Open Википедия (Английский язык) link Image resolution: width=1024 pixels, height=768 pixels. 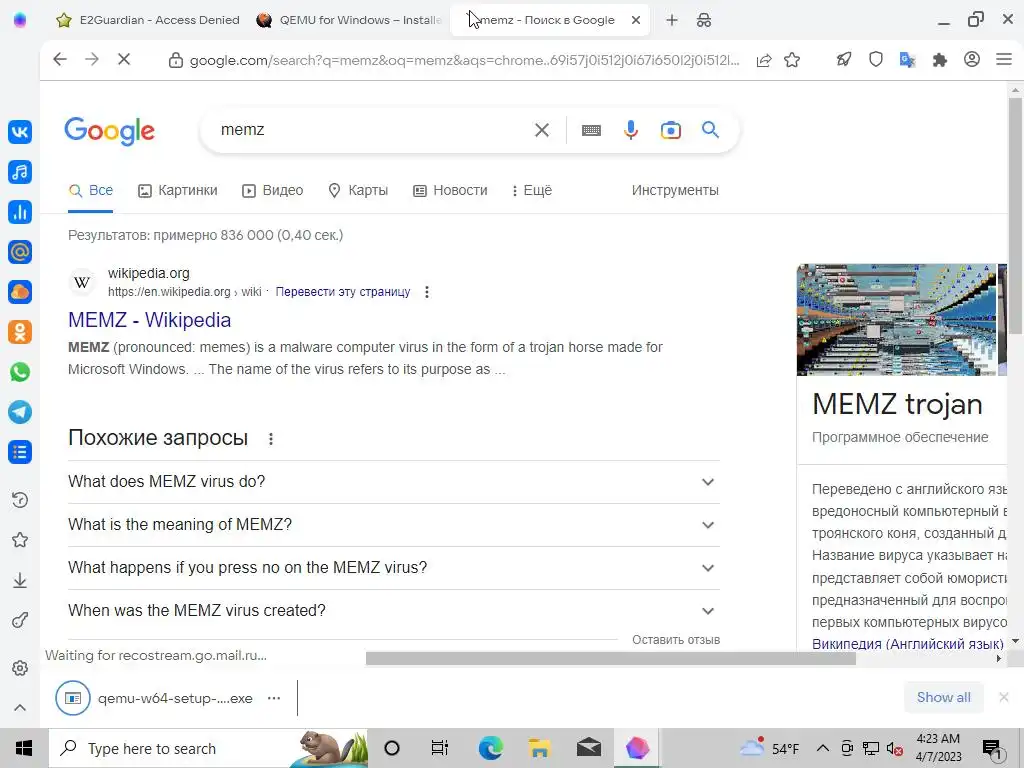pyautogui.click(x=908, y=644)
